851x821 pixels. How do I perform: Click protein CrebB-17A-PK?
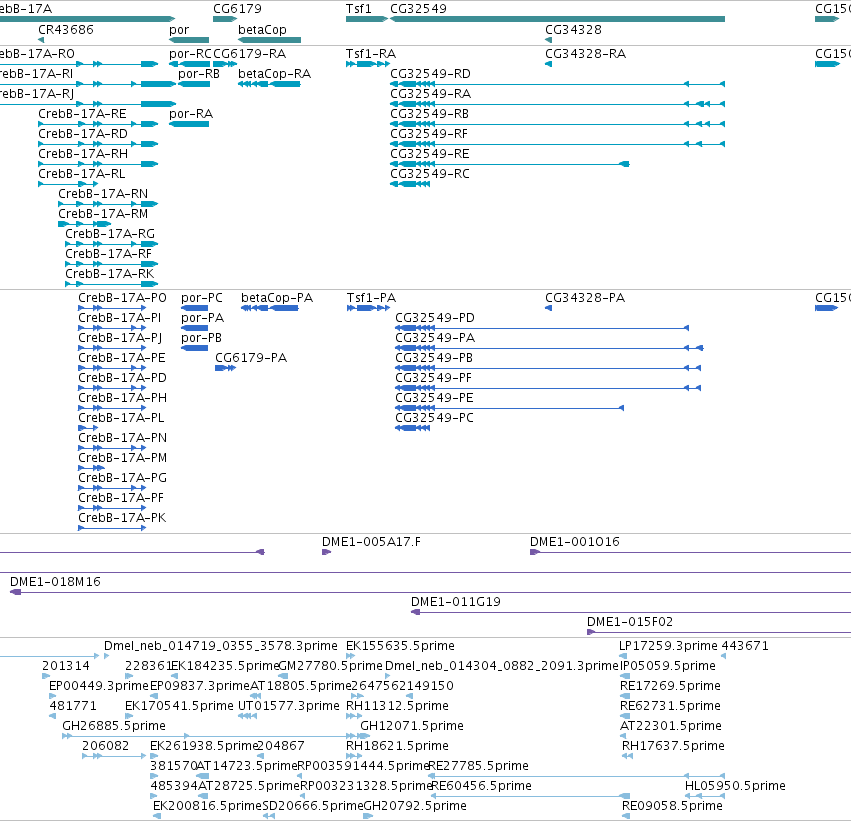pyautogui.click(x=122, y=518)
